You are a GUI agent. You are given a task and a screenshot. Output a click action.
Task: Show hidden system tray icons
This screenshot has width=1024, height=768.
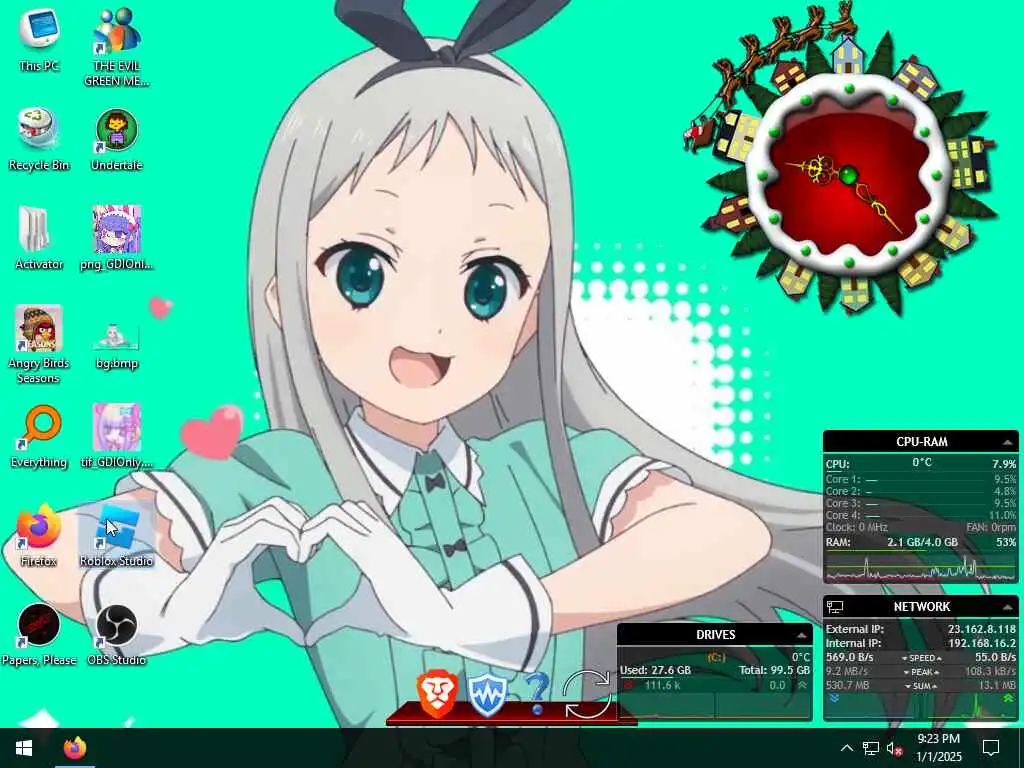click(x=846, y=748)
